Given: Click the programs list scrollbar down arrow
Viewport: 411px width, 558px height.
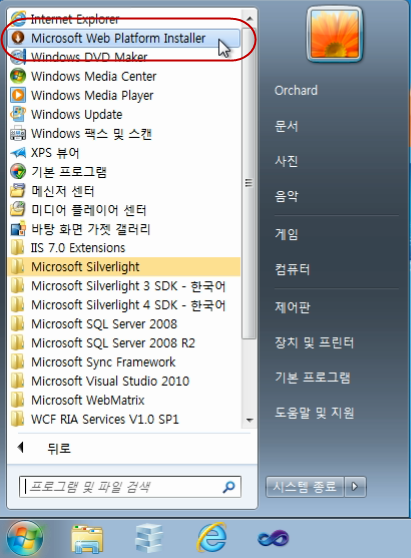Looking at the screenshot, I should tap(249, 420).
